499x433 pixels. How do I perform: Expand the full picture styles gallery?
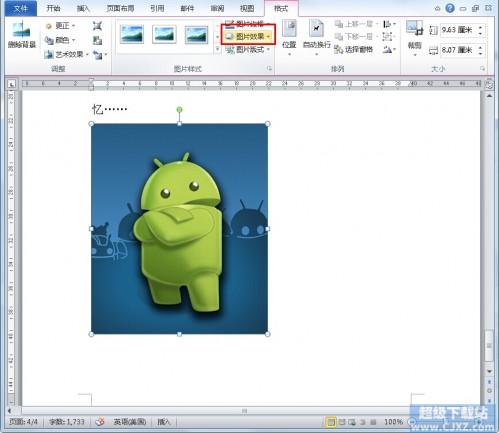click(x=217, y=49)
